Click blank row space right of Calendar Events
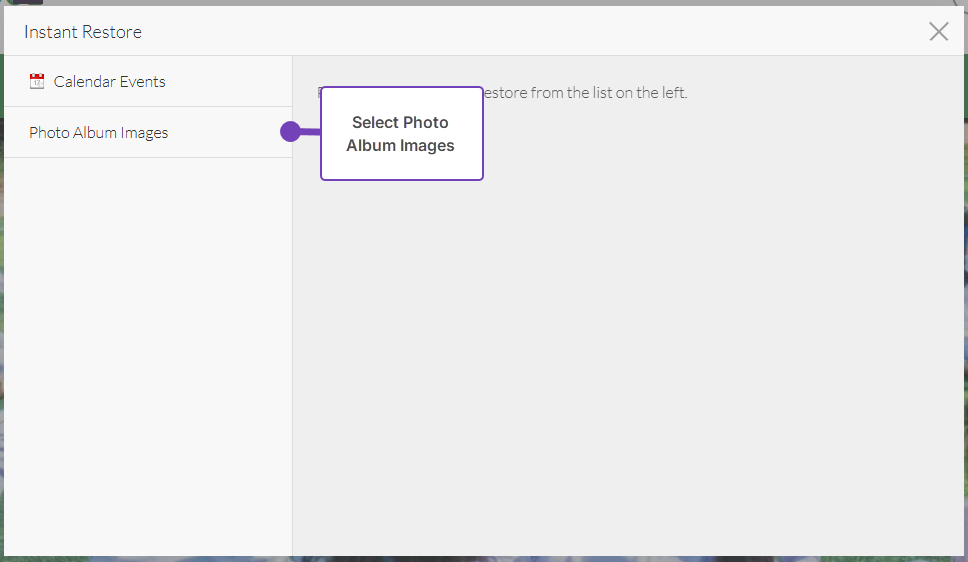The height and width of the screenshot is (562, 968). tap(228, 82)
